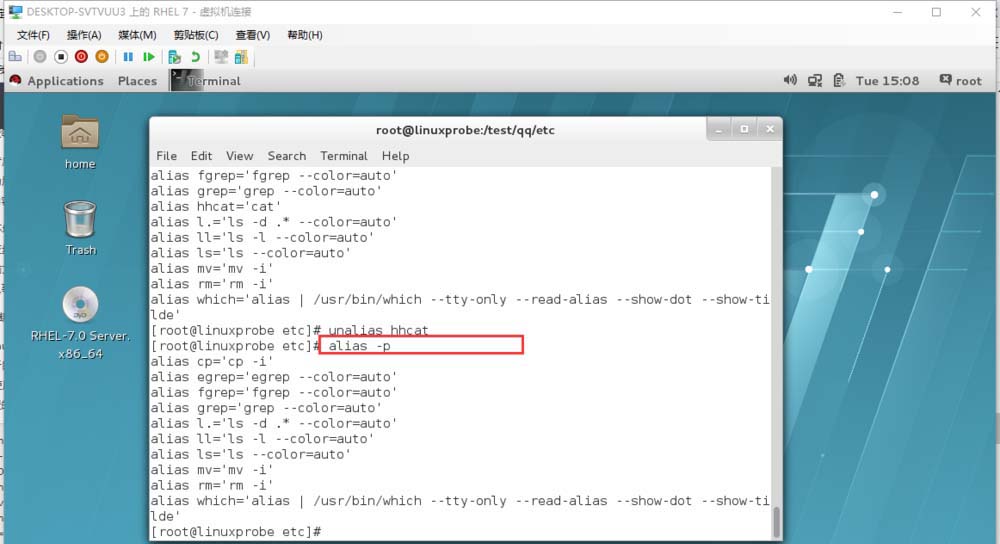Click the network status icon in top panel
Screen dimensions: 1000x544
[815, 80]
